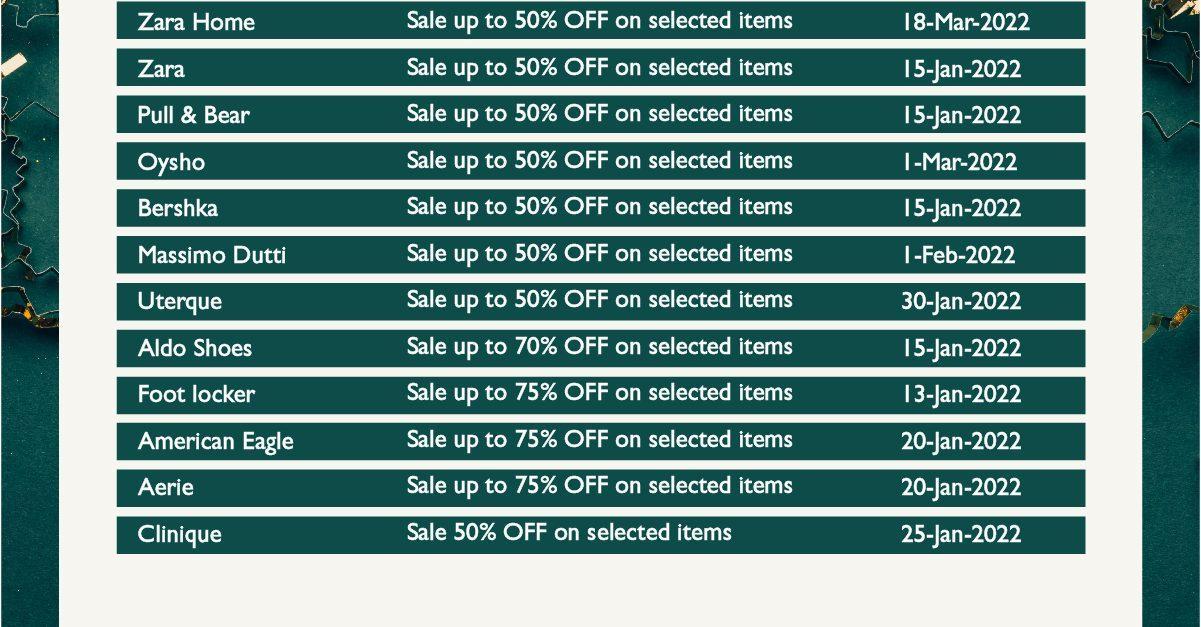
Task: Click the Bershka brand name
Action: coord(177,208)
